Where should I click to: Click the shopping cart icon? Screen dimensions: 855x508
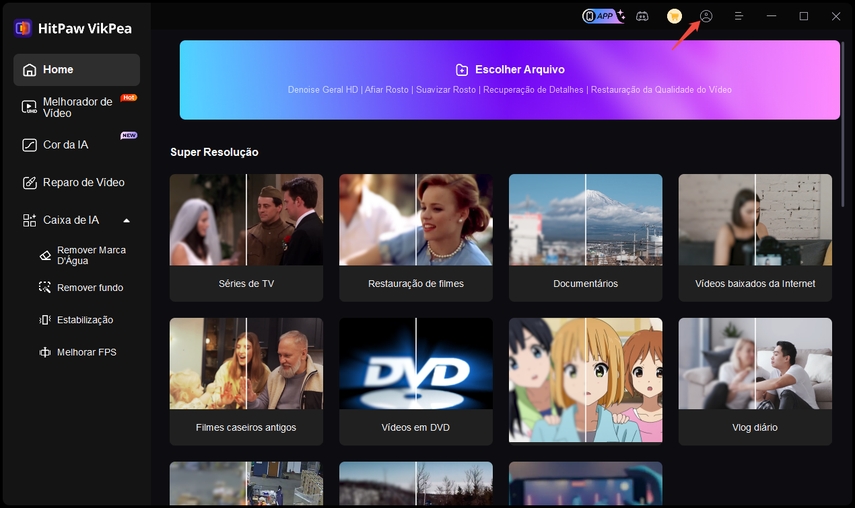(675, 16)
